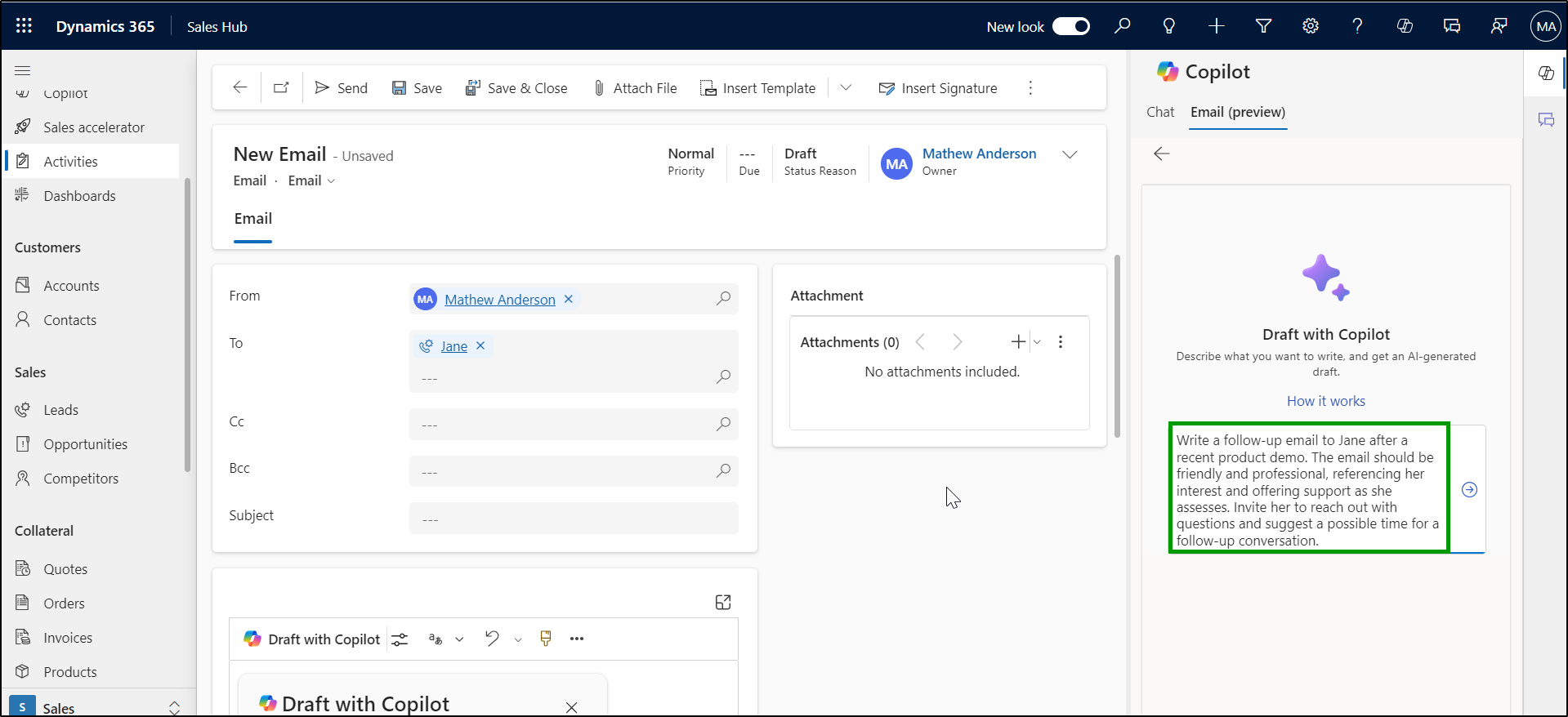Open the lightbulb assistant icon

click(x=1169, y=26)
